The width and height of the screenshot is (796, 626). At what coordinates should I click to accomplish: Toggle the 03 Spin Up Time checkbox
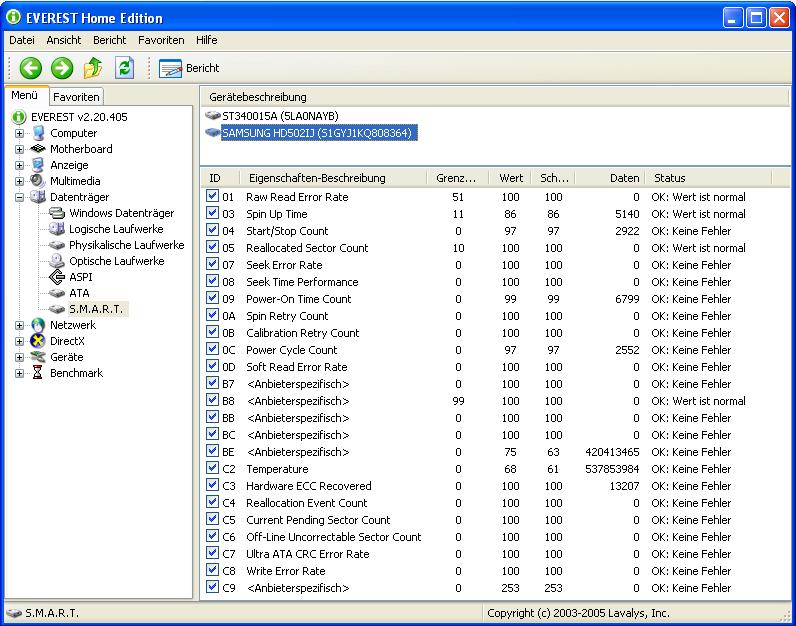point(213,213)
